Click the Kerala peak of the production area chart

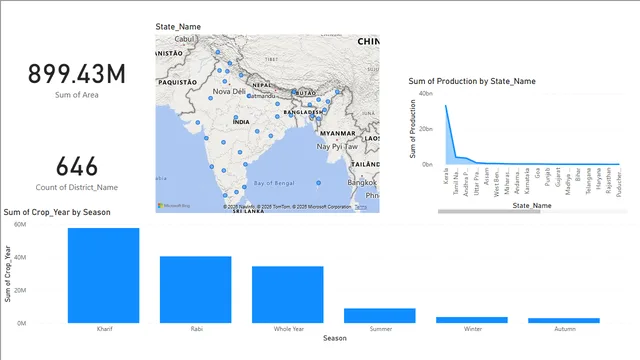[x=446, y=106]
